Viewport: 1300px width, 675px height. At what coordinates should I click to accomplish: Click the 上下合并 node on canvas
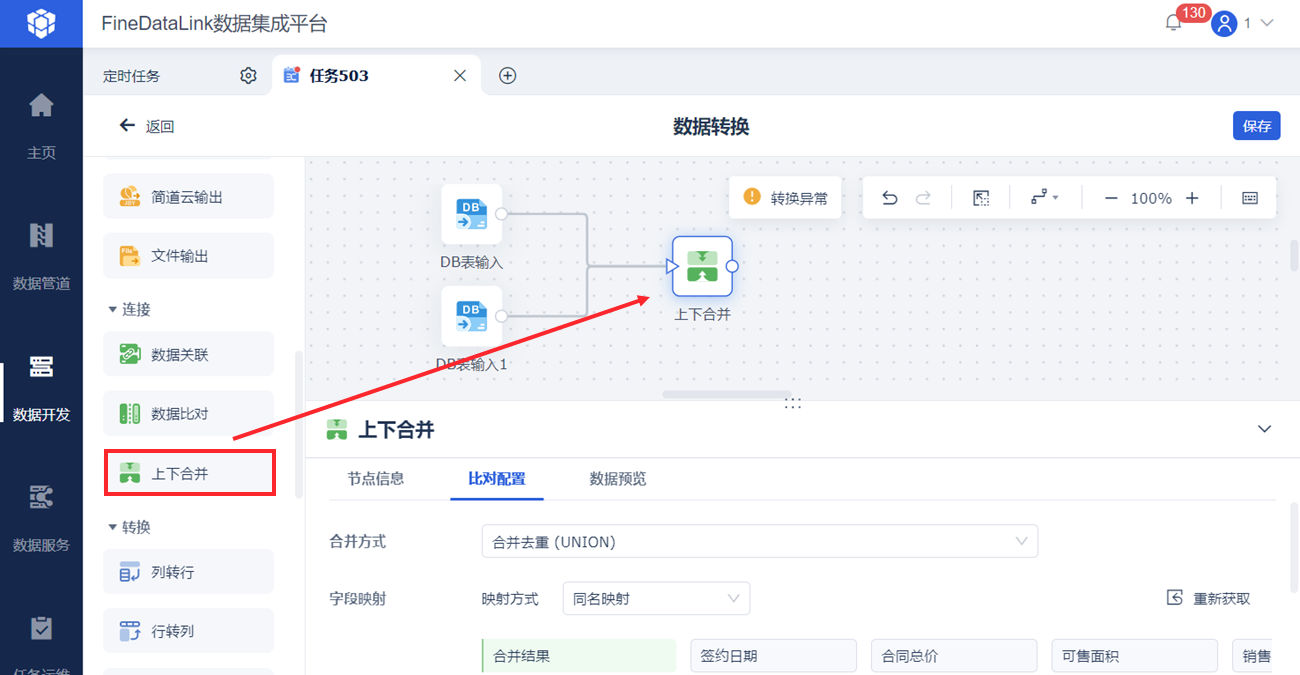coord(702,266)
